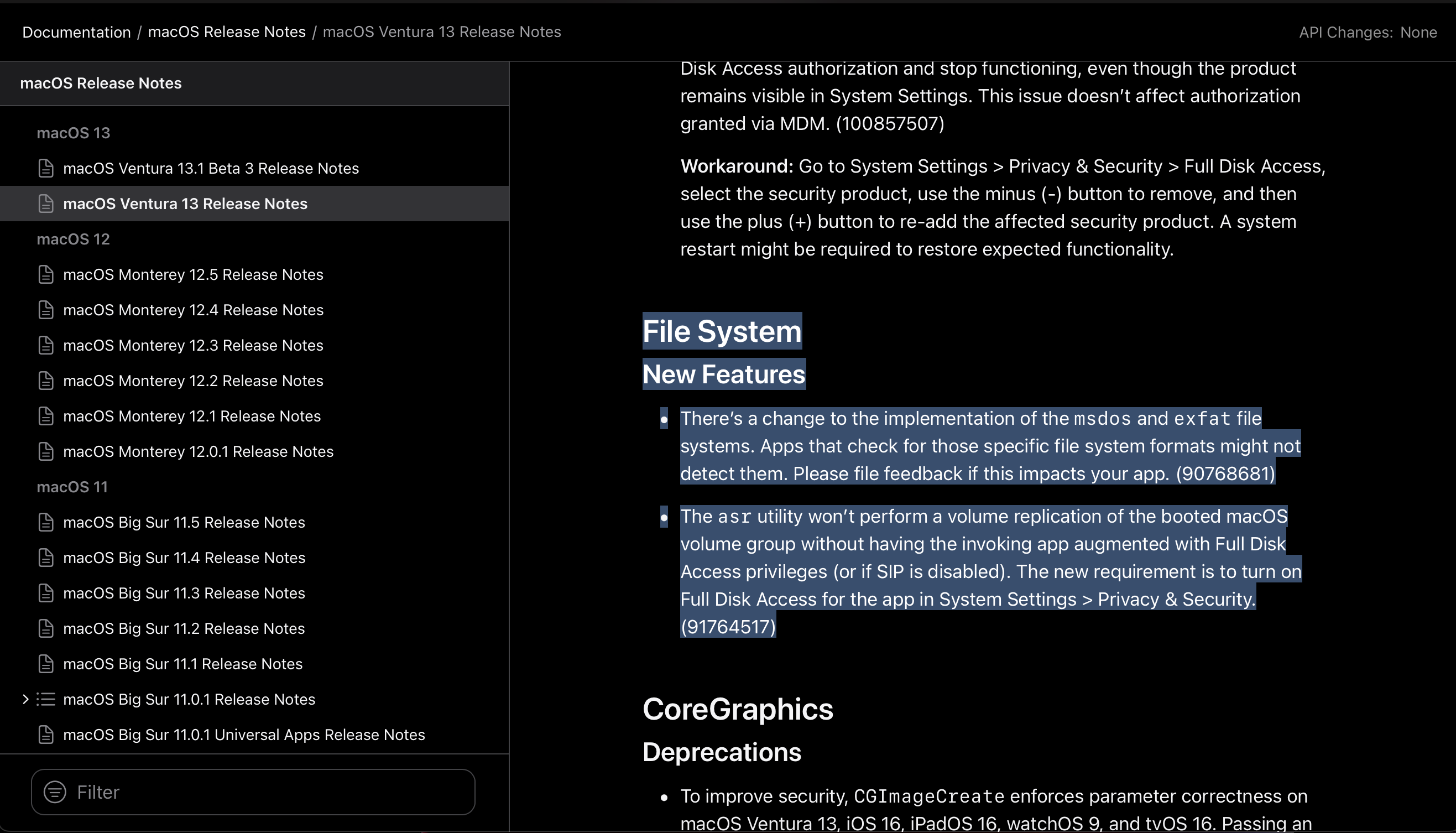
Task: Open macOS Monterey 12.0.1 Release Notes
Action: click(x=198, y=451)
